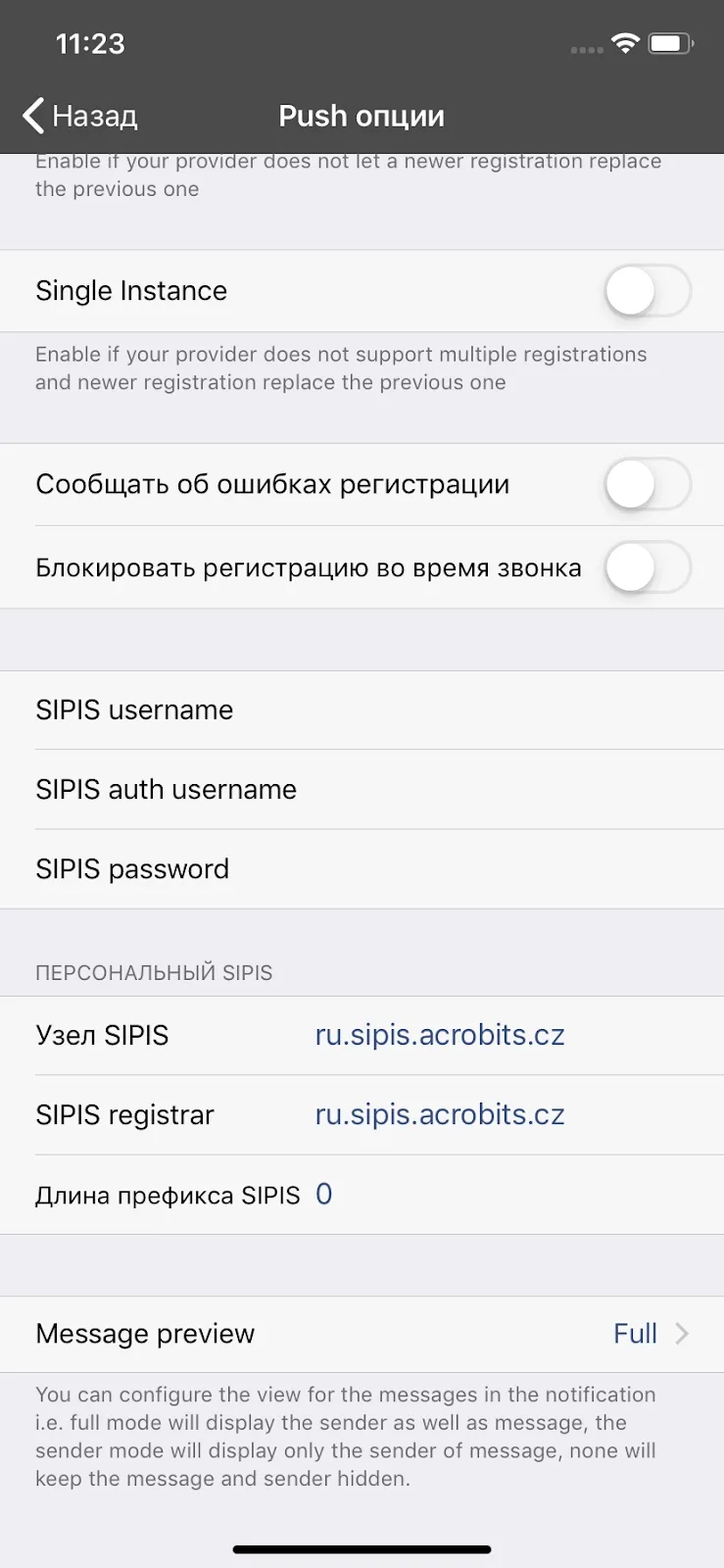Tap the SIPIS auth username field
The width and height of the screenshot is (724, 1568).
[362, 790]
